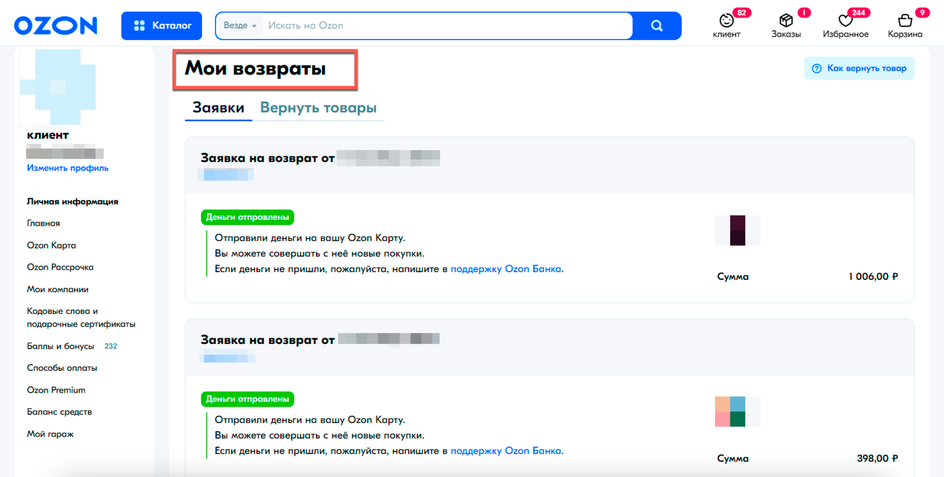The width and height of the screenshot is (944, 477).
Task: Open Баланс средств in the sidebar
Action: [x=60, y=412]
